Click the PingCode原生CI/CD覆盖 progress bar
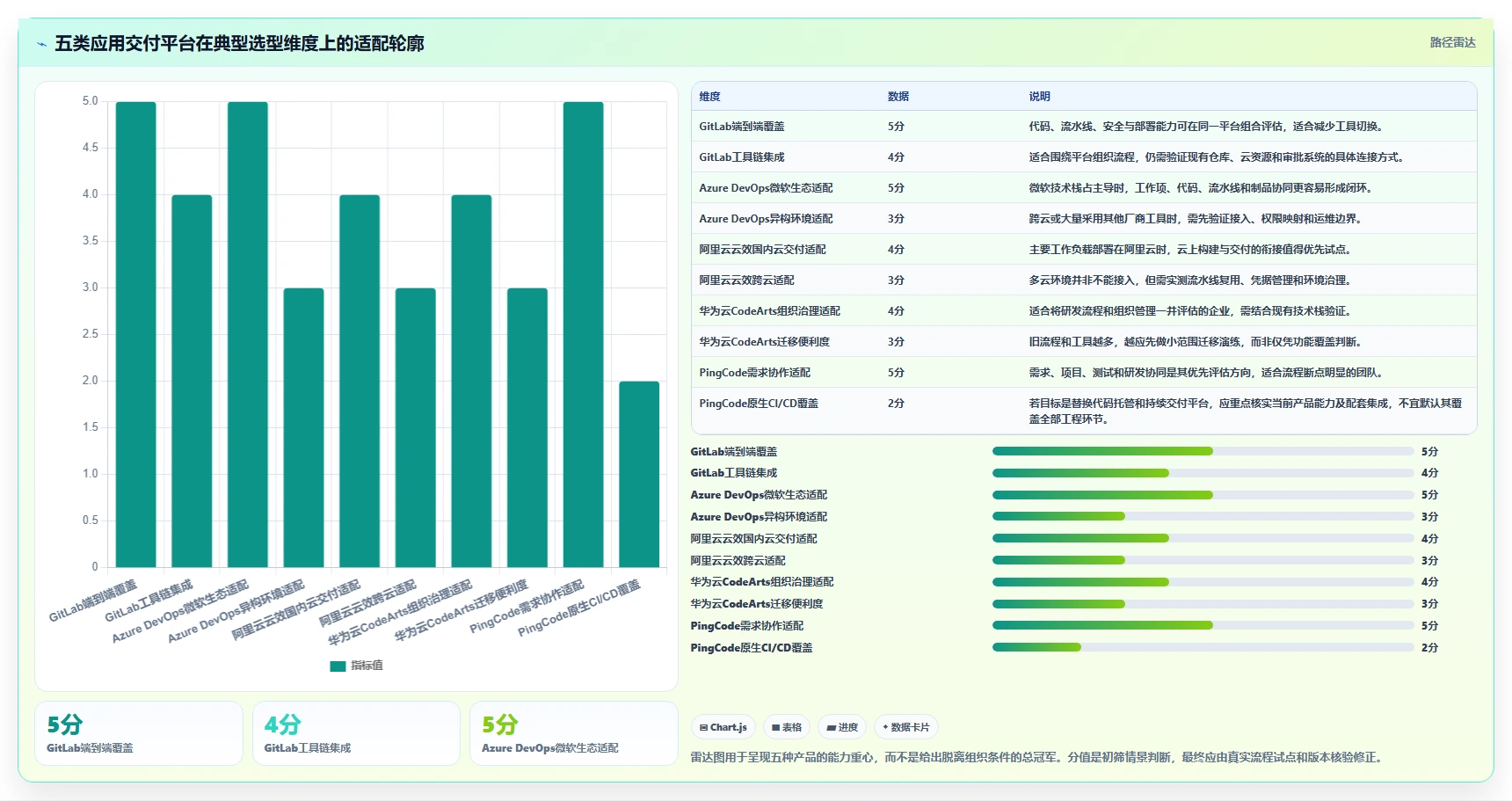Image resolution: width=1512 pixels, height=801 pixels. [x=1203, y=647]
